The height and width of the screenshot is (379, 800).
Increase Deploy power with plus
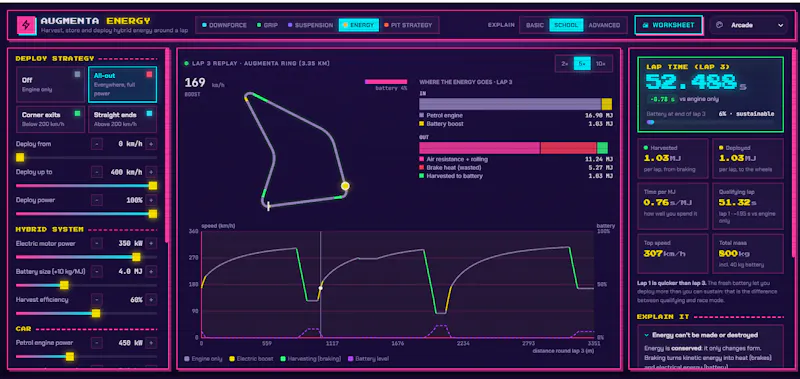coord(151,200)
